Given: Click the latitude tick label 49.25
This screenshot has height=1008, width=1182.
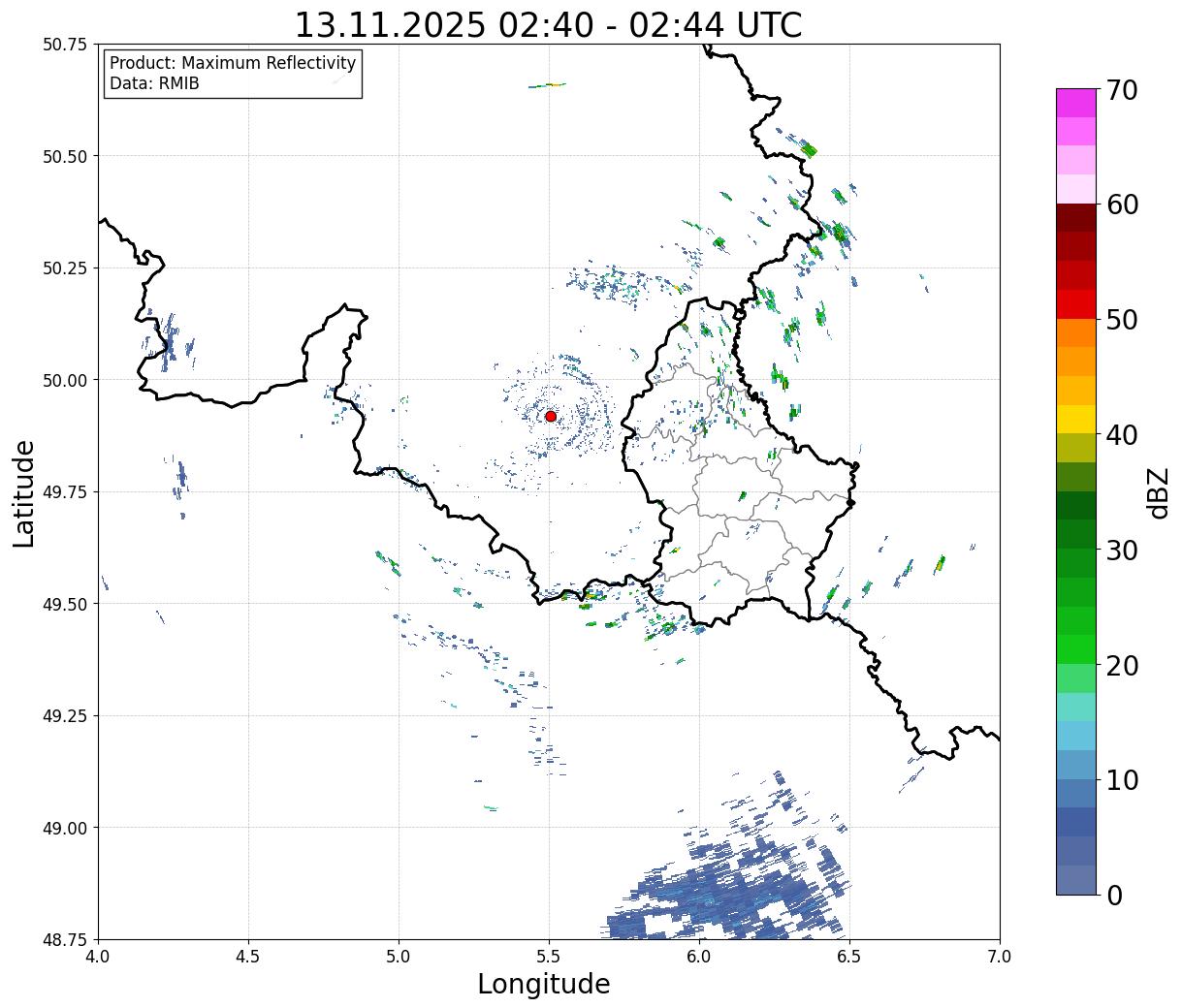Looking at the screenshot, I should pyautogui.click(x=64, y=716).
